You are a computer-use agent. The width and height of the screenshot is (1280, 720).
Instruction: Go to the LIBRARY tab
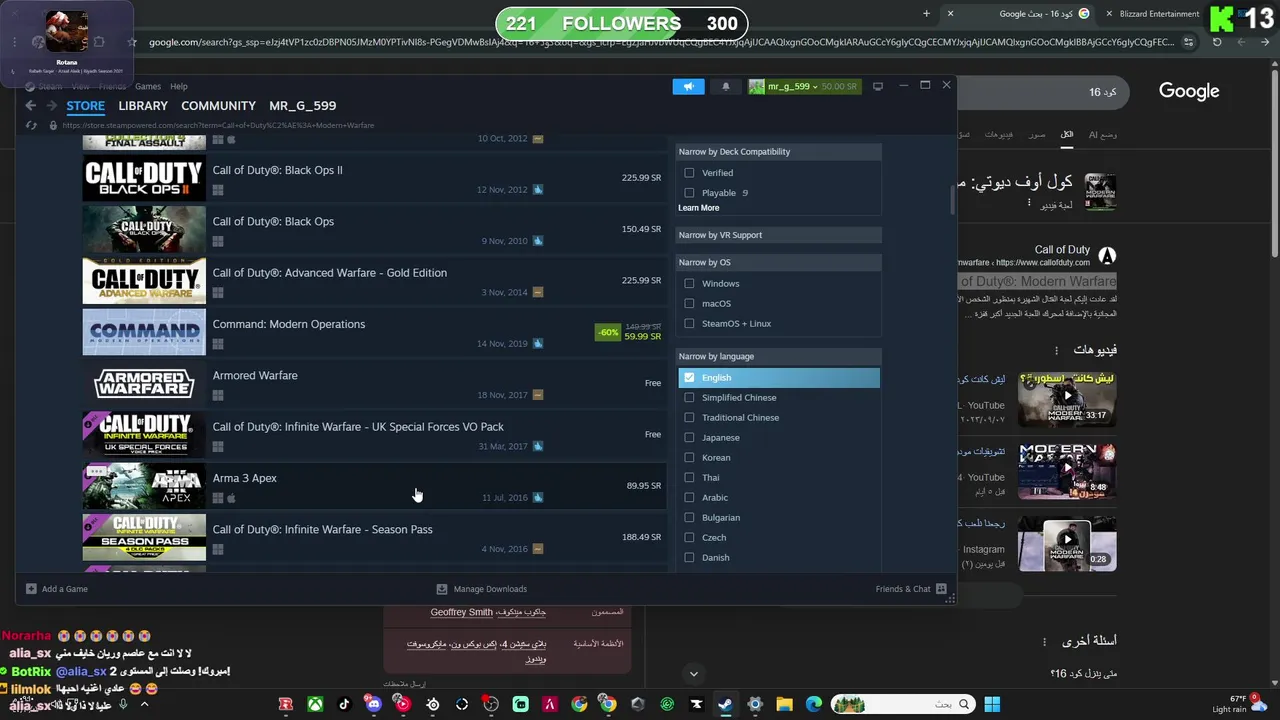coord(143,106)
